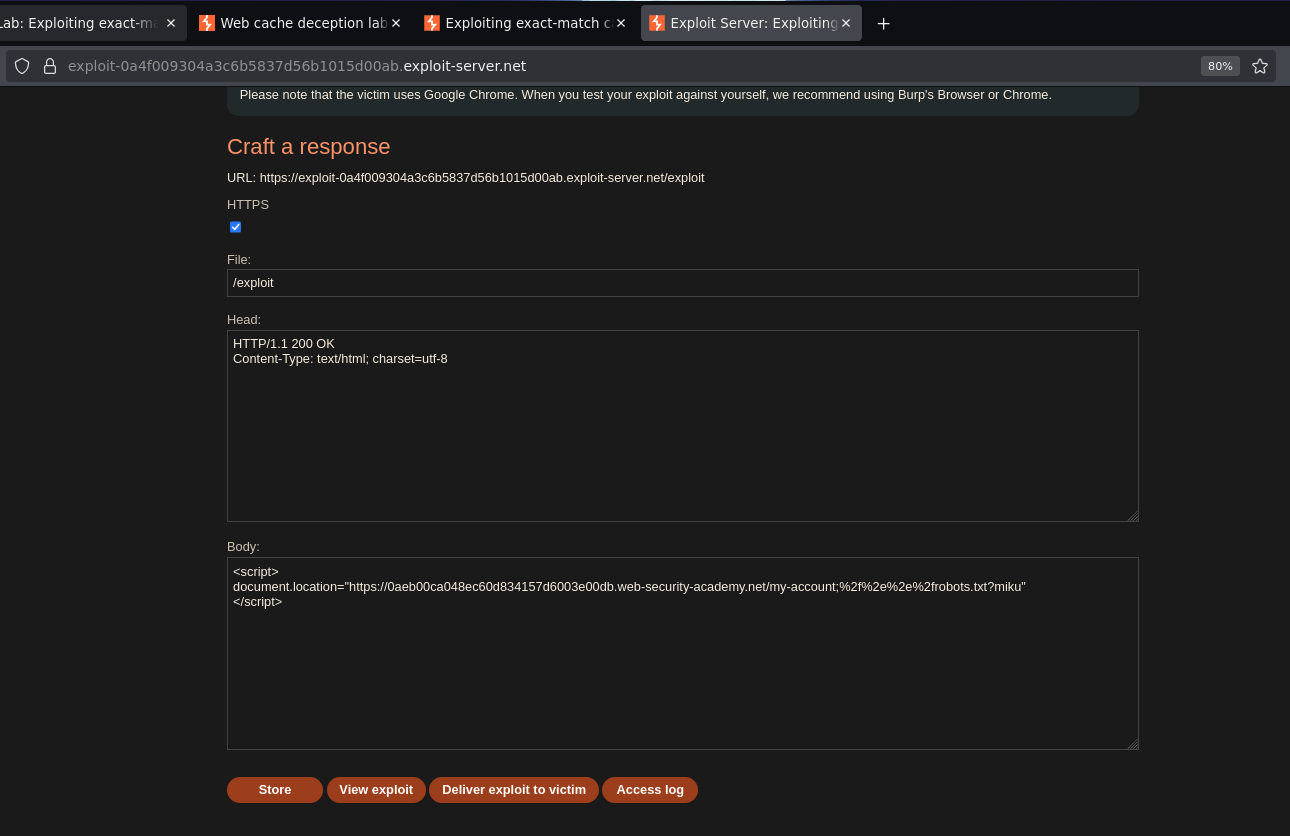This screenshot has height=836, width=1290.
Task: Switch to third Exploiting exact-match tab
Action: click(x=526, y=23)
